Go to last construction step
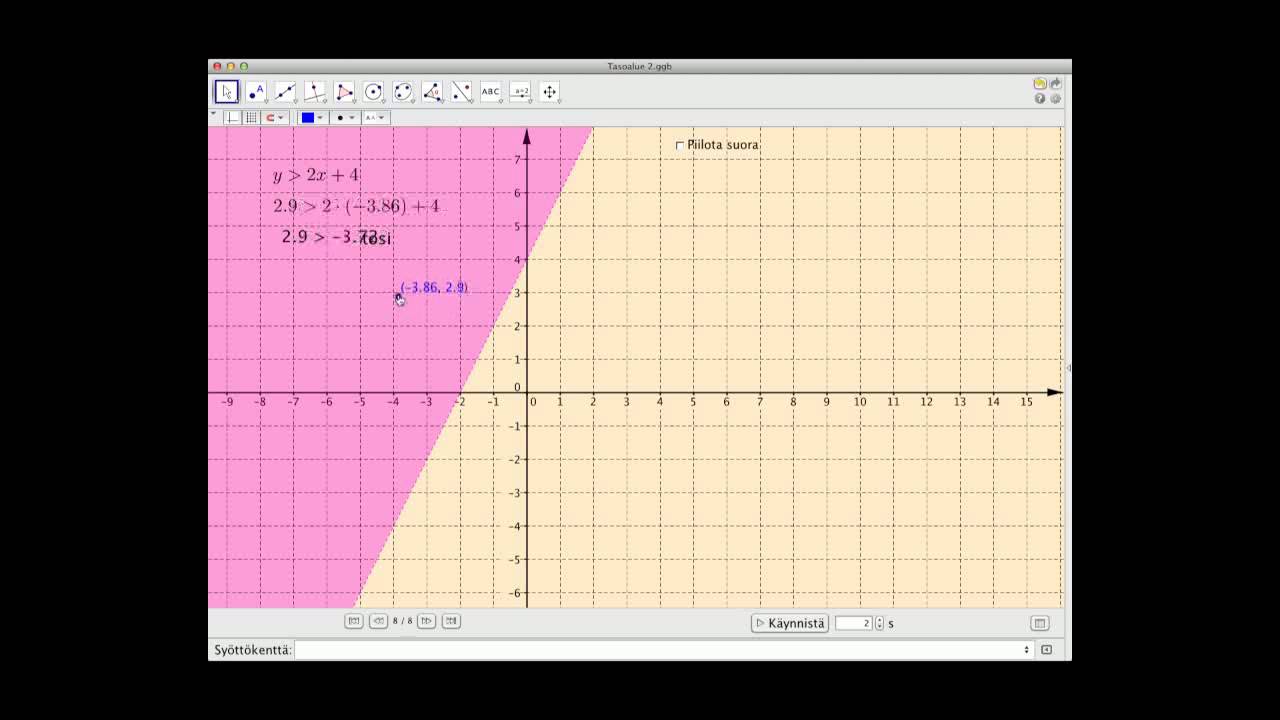The height and width of the screenshot is (720, 1280). click(451, 621)
